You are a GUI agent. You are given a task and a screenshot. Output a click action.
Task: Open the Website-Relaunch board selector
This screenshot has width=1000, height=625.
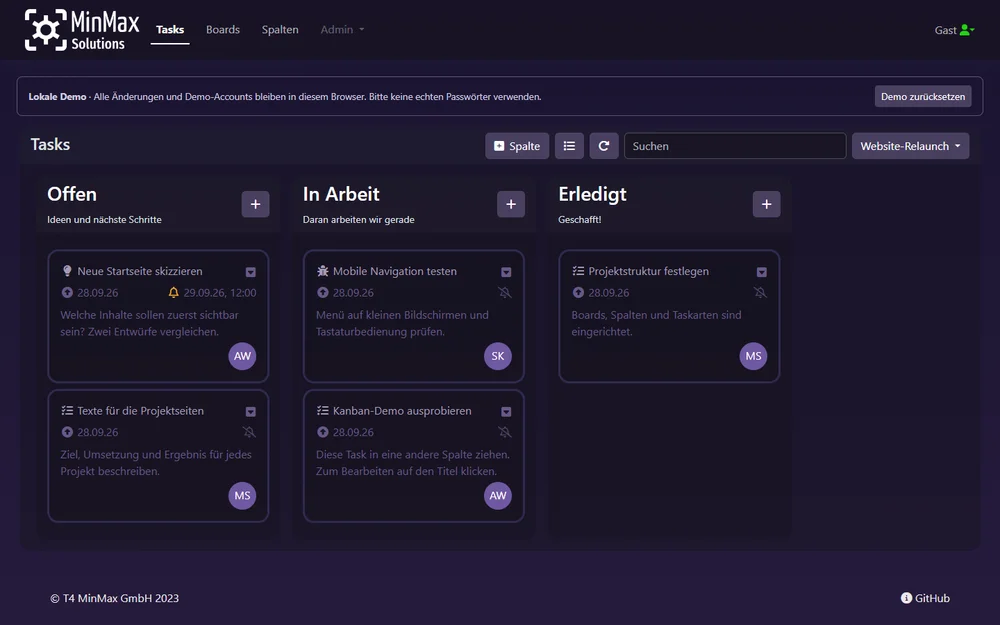pos(910,146)
